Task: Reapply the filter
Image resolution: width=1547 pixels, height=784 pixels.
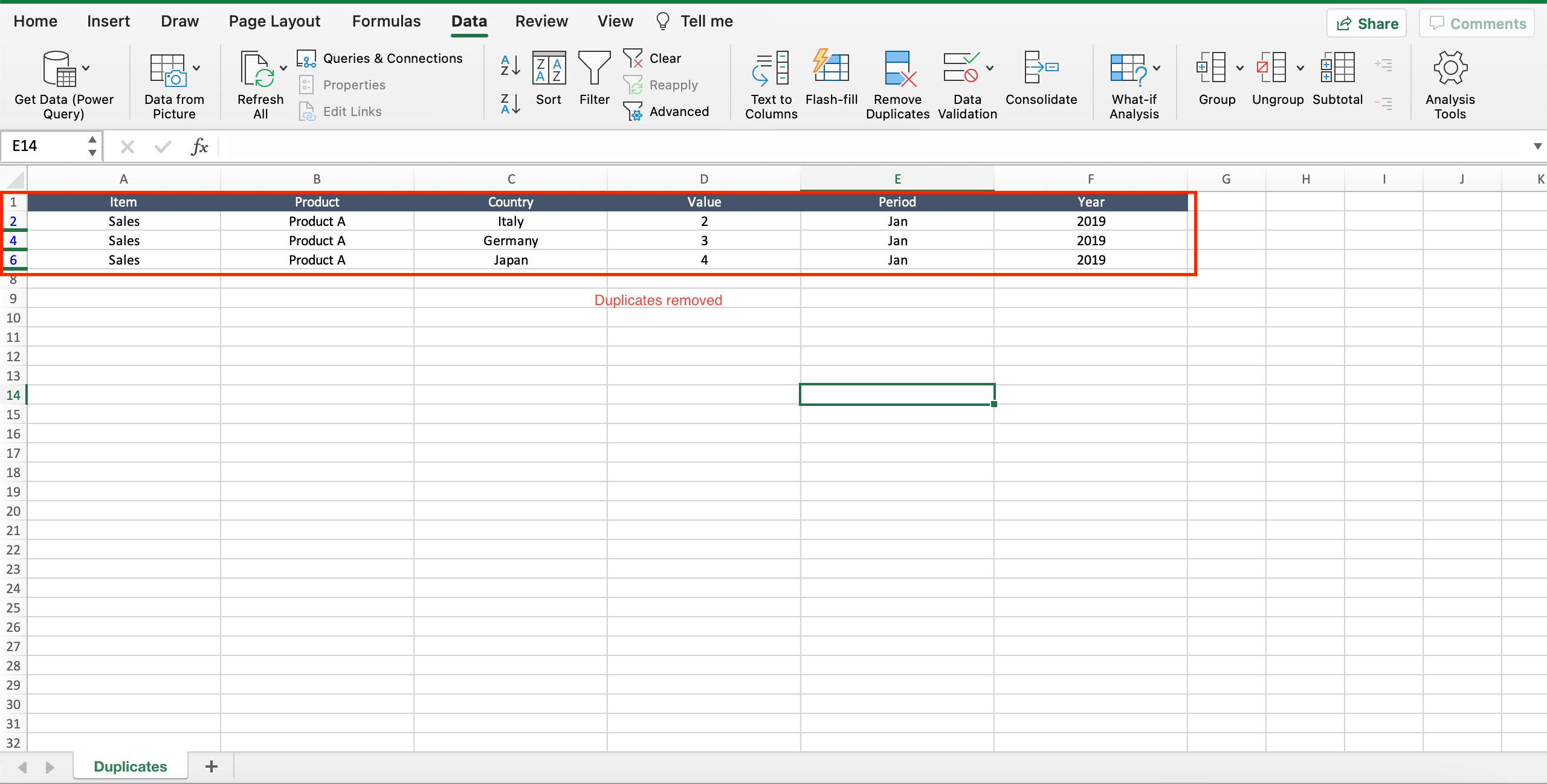Action: (x=662, y=85)
